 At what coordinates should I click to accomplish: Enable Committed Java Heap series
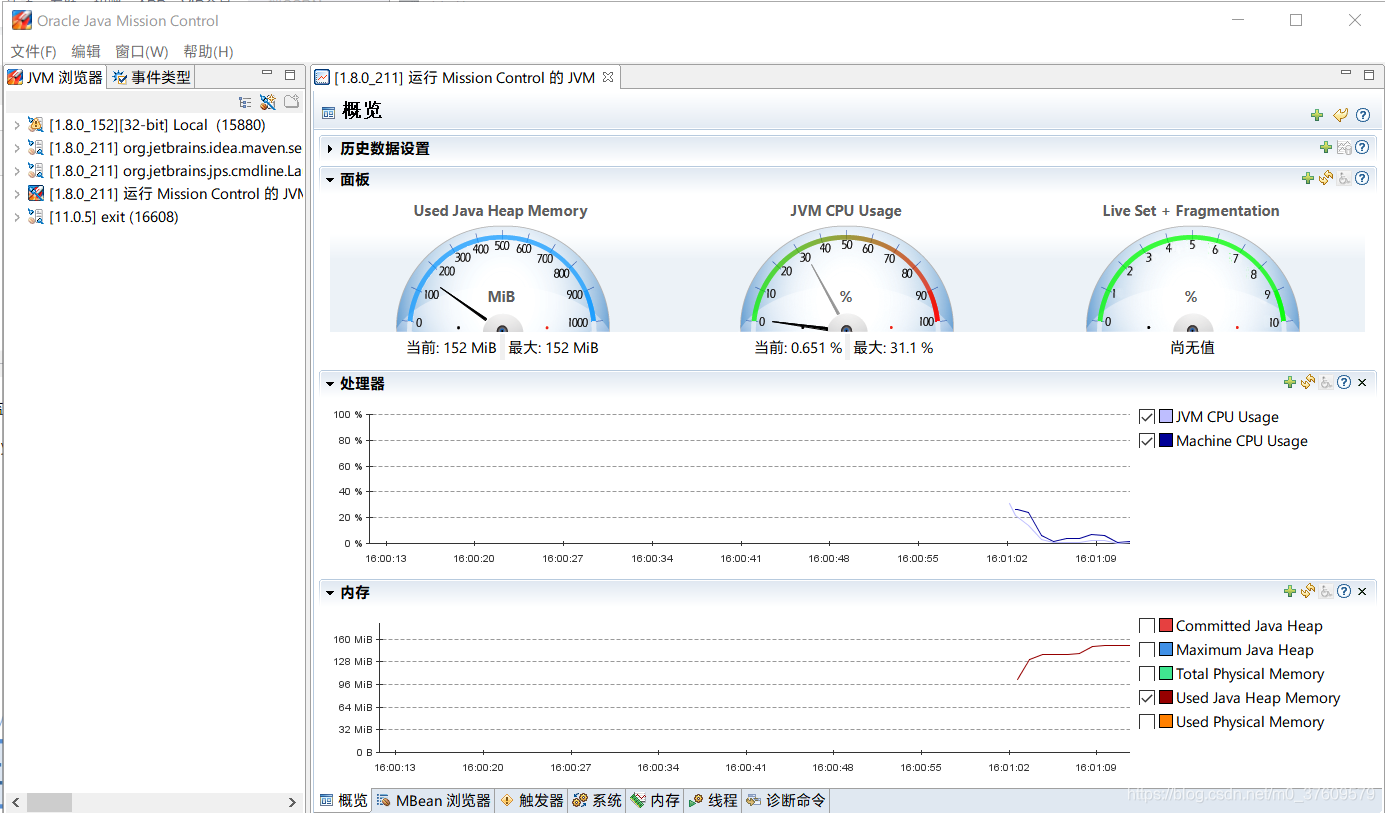coord(1147,626)
